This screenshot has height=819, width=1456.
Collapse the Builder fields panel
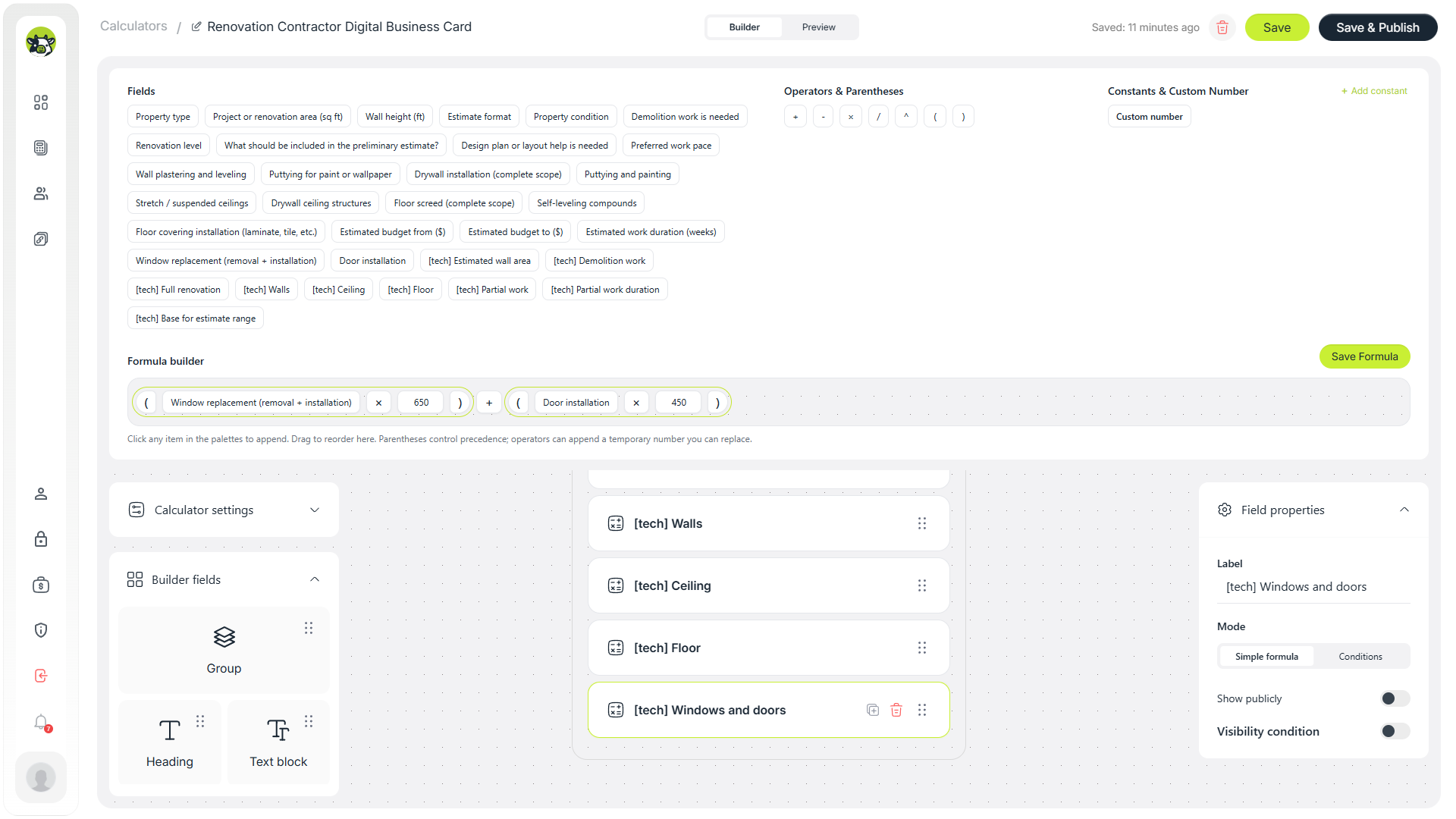coord(315,579)
